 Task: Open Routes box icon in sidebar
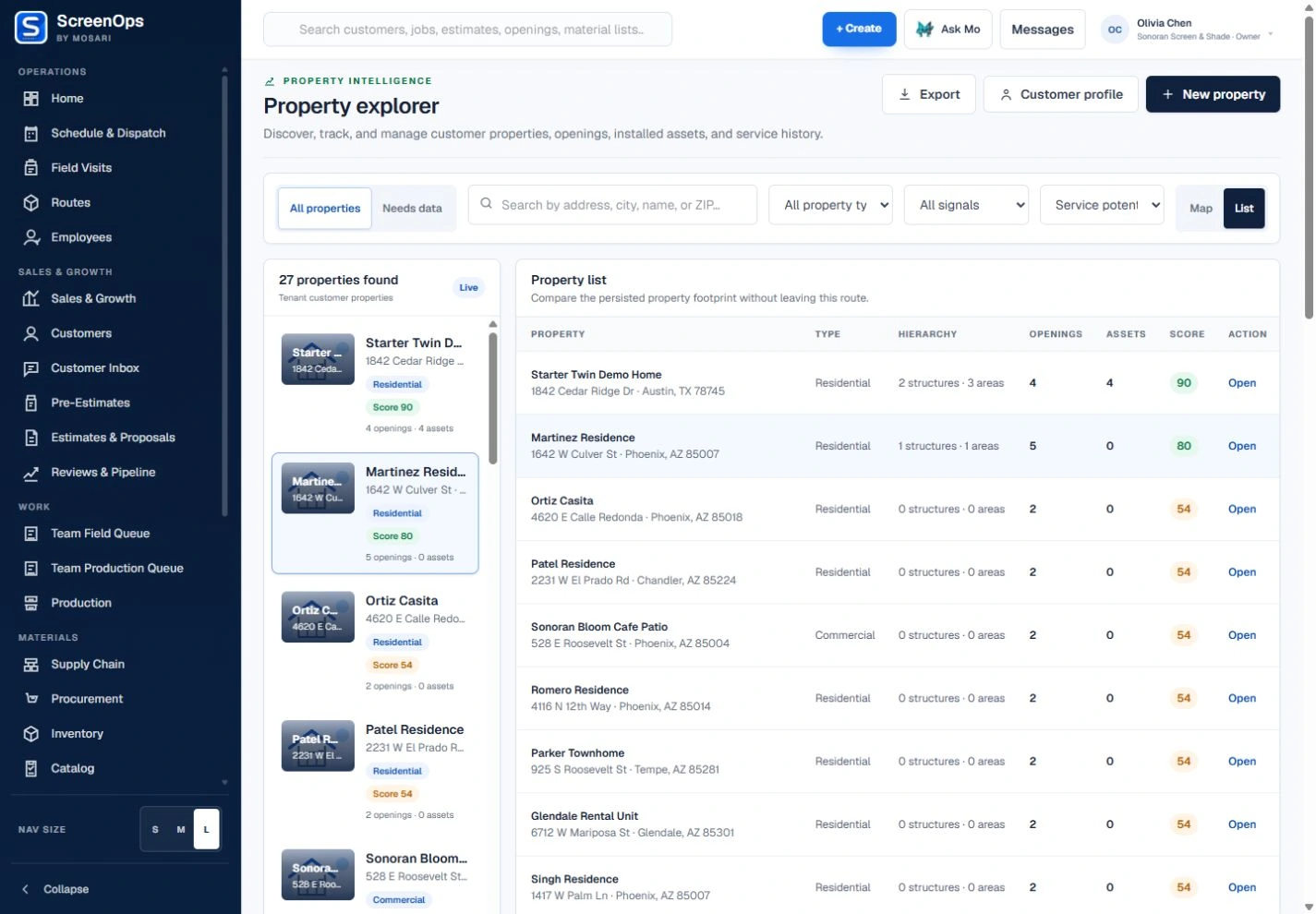30,203
